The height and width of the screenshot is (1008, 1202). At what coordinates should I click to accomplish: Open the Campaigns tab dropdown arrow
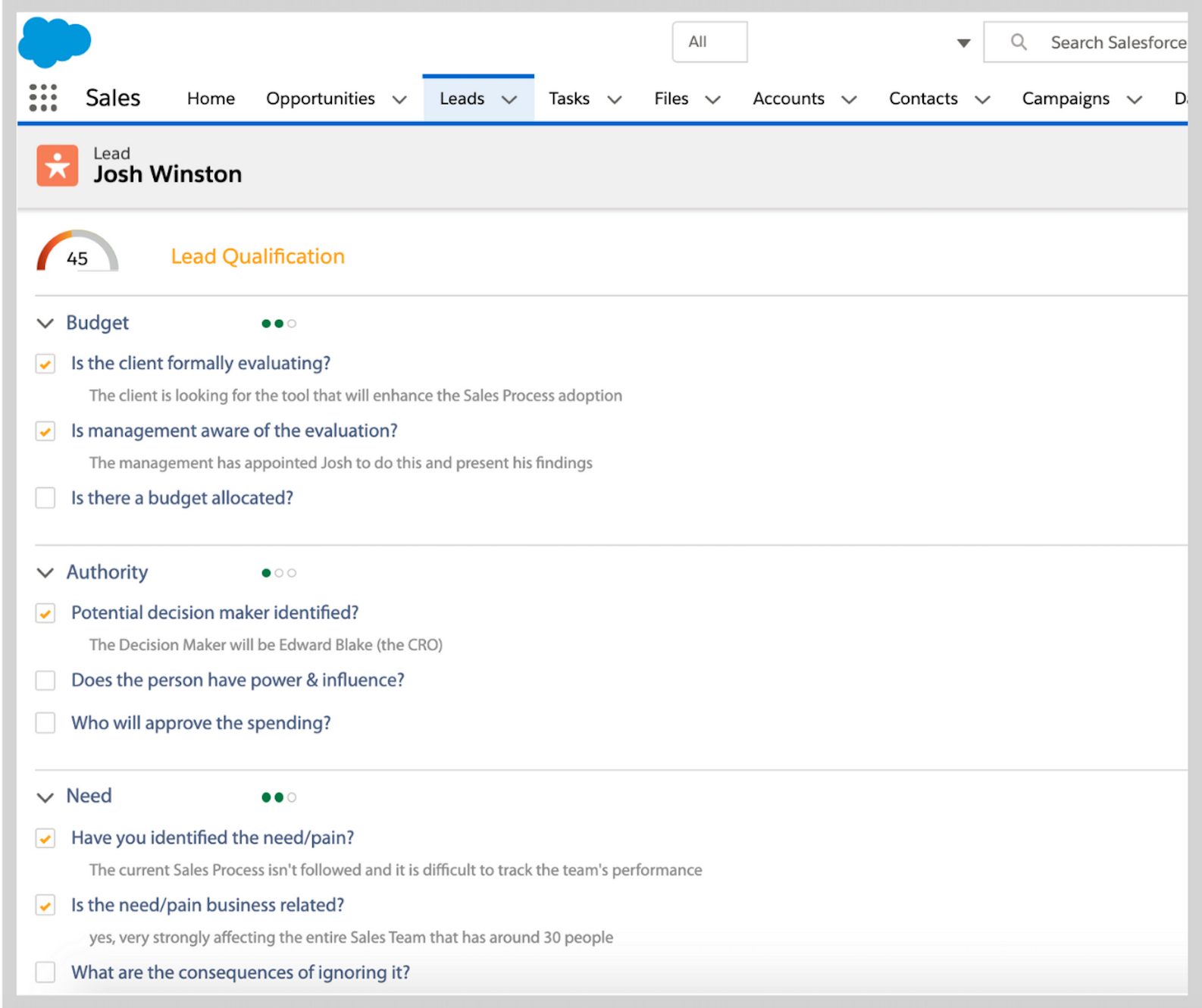coord(1134,99)
